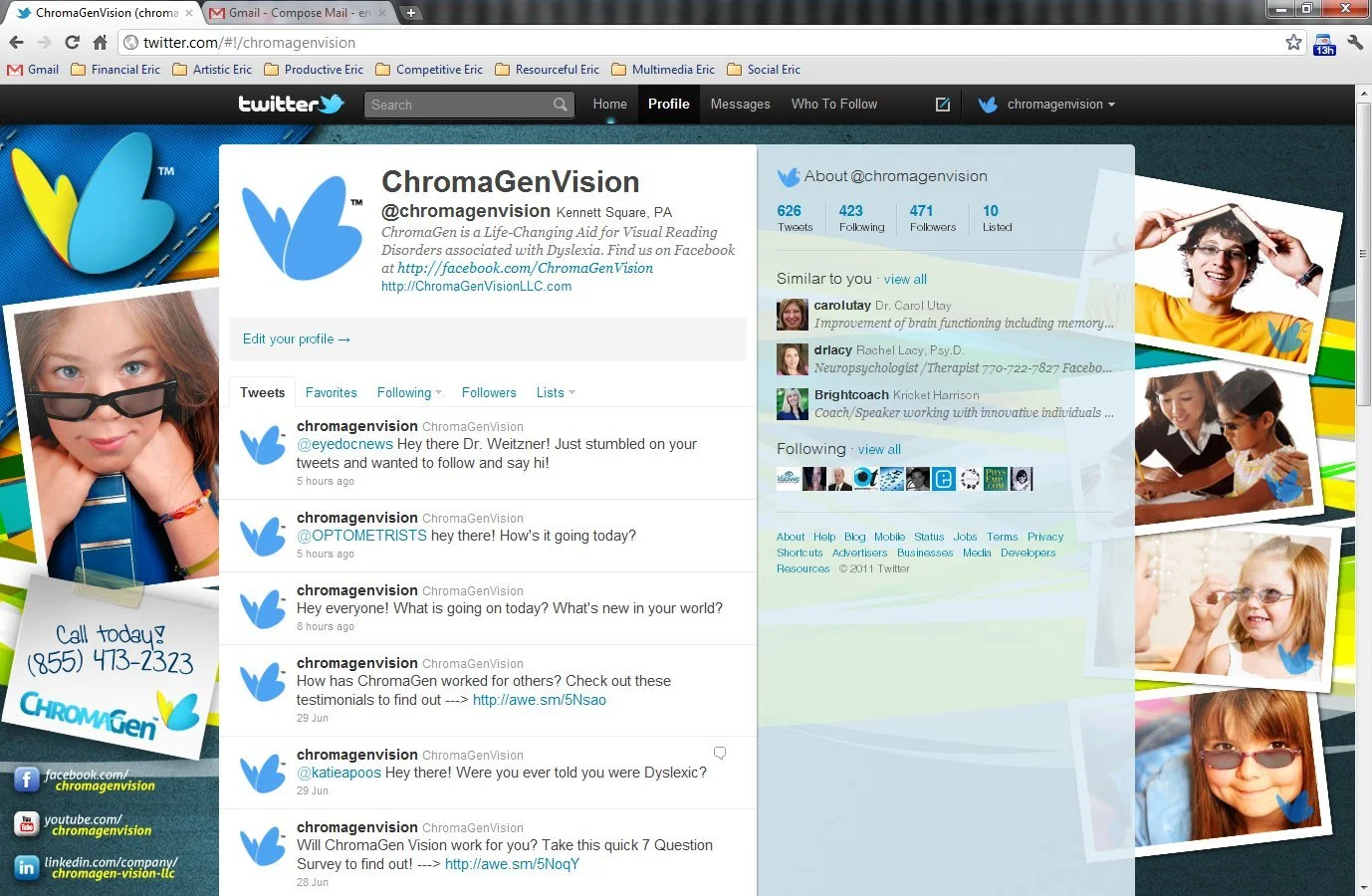
Task: Open ChromaGenVisionLLC.com website link
Action: [476, 287]
